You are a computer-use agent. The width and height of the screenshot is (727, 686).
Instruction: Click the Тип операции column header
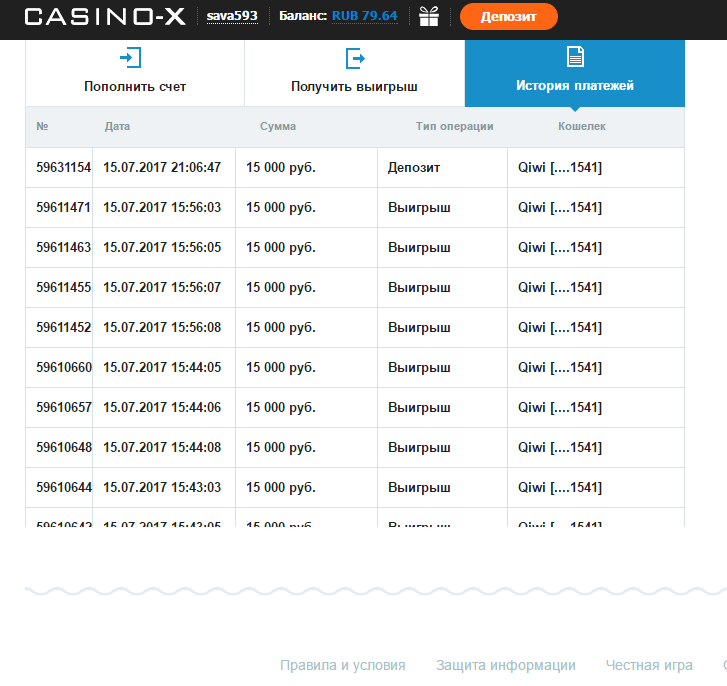click(454, 126)
